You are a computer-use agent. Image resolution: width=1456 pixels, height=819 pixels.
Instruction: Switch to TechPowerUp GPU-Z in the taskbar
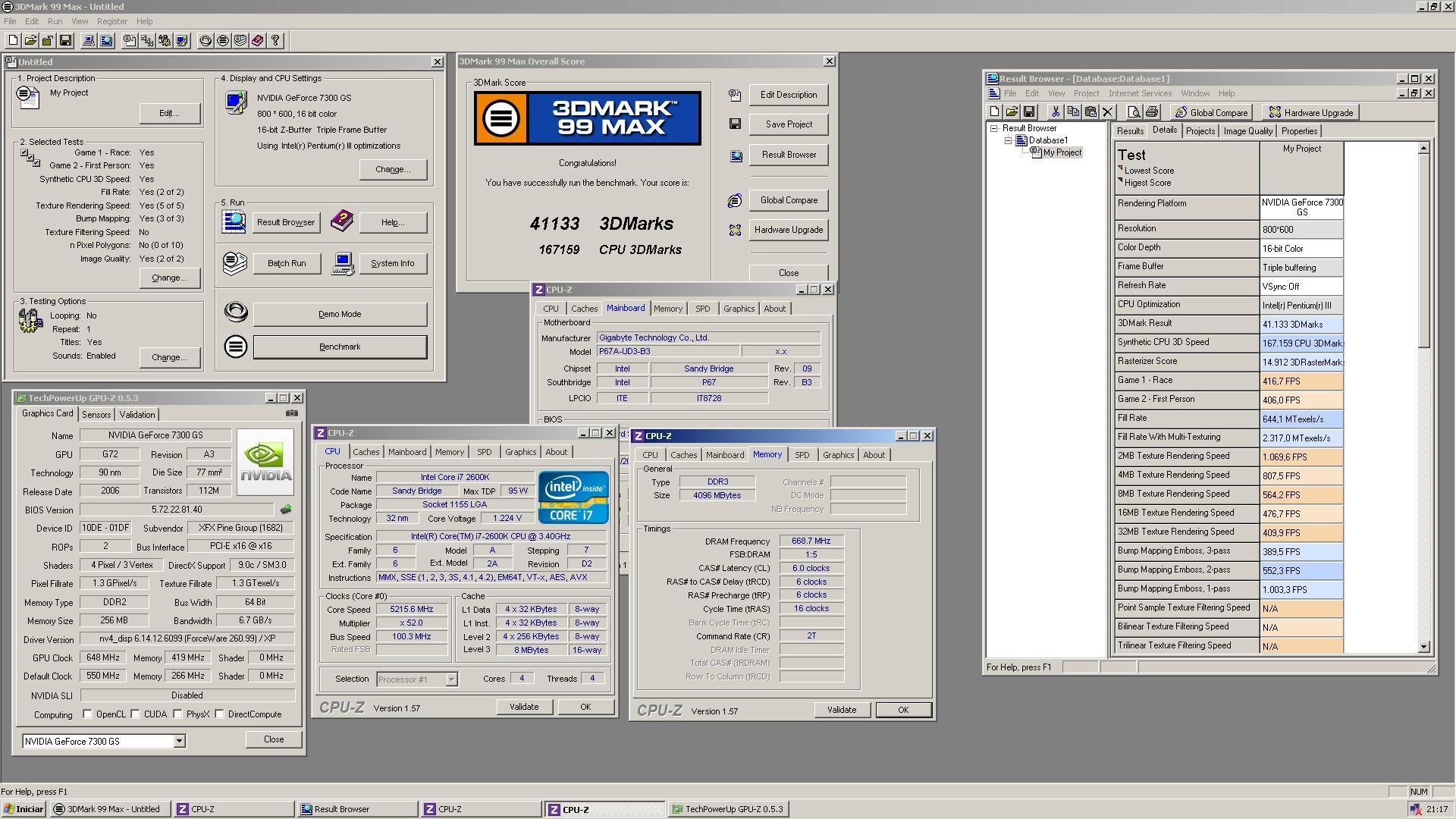coord(728,809)
